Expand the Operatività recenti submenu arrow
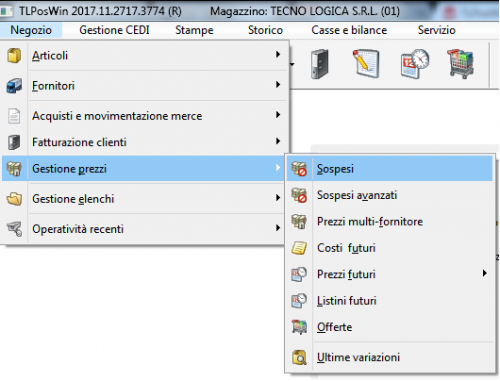The width and height of the screenshot is (500, 381). tap(278, 228)
